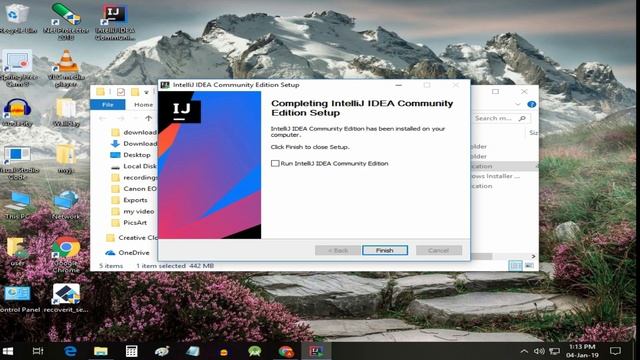
Task: Select the my video folder in the navigation pane
Action: (x=133, y=211)
